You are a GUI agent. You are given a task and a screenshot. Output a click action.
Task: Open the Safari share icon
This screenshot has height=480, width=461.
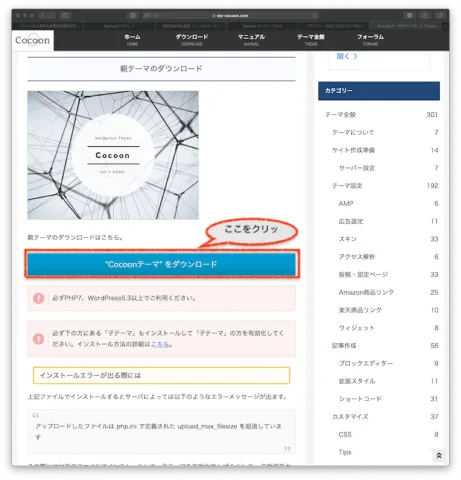(425, 15)
